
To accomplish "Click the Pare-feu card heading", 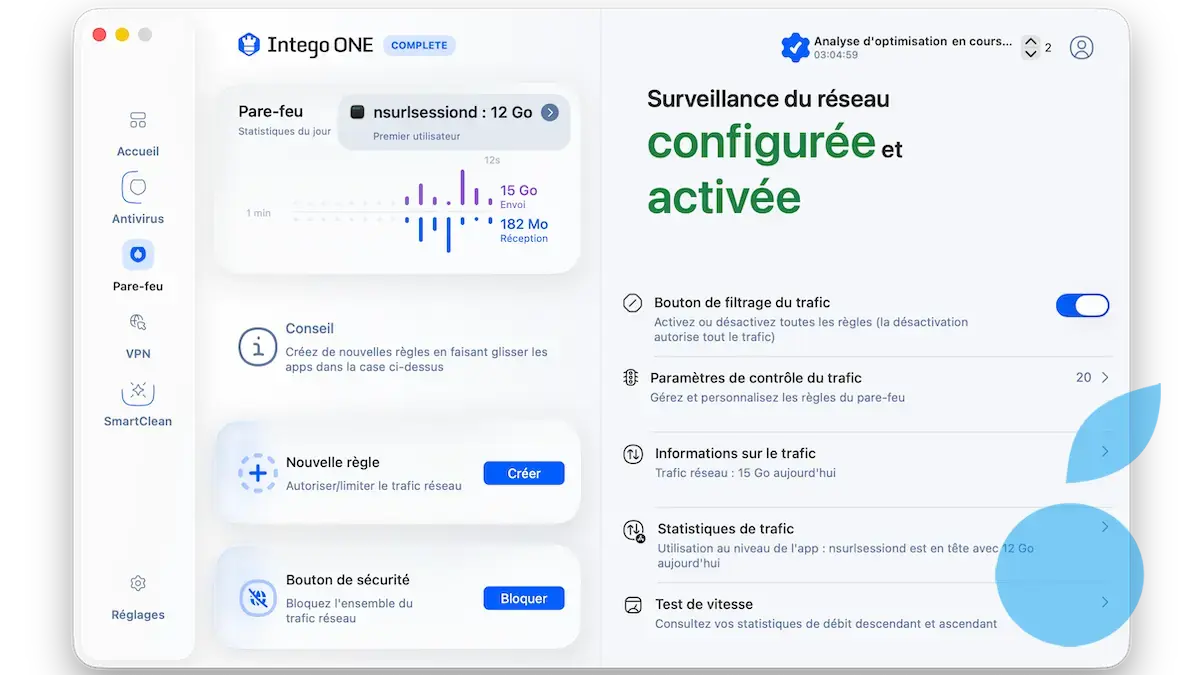I will coord(270,111).
